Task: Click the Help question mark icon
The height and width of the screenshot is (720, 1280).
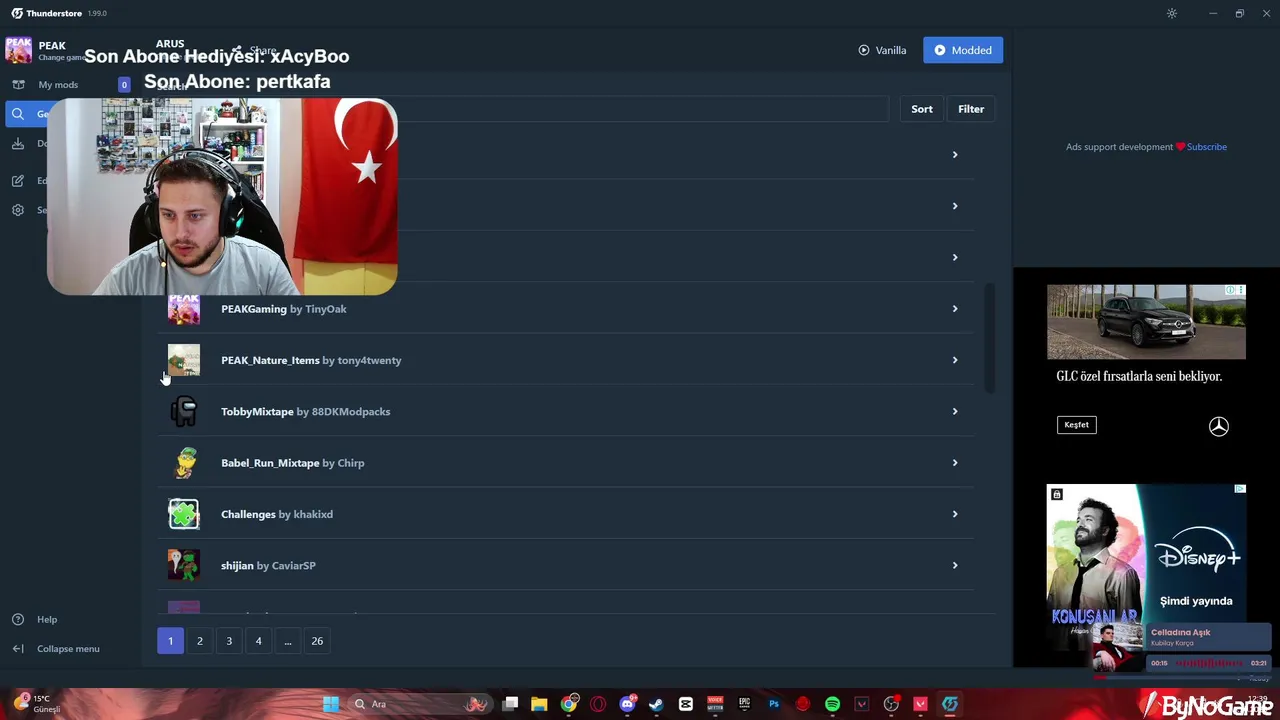Action: tap(18, 619)
